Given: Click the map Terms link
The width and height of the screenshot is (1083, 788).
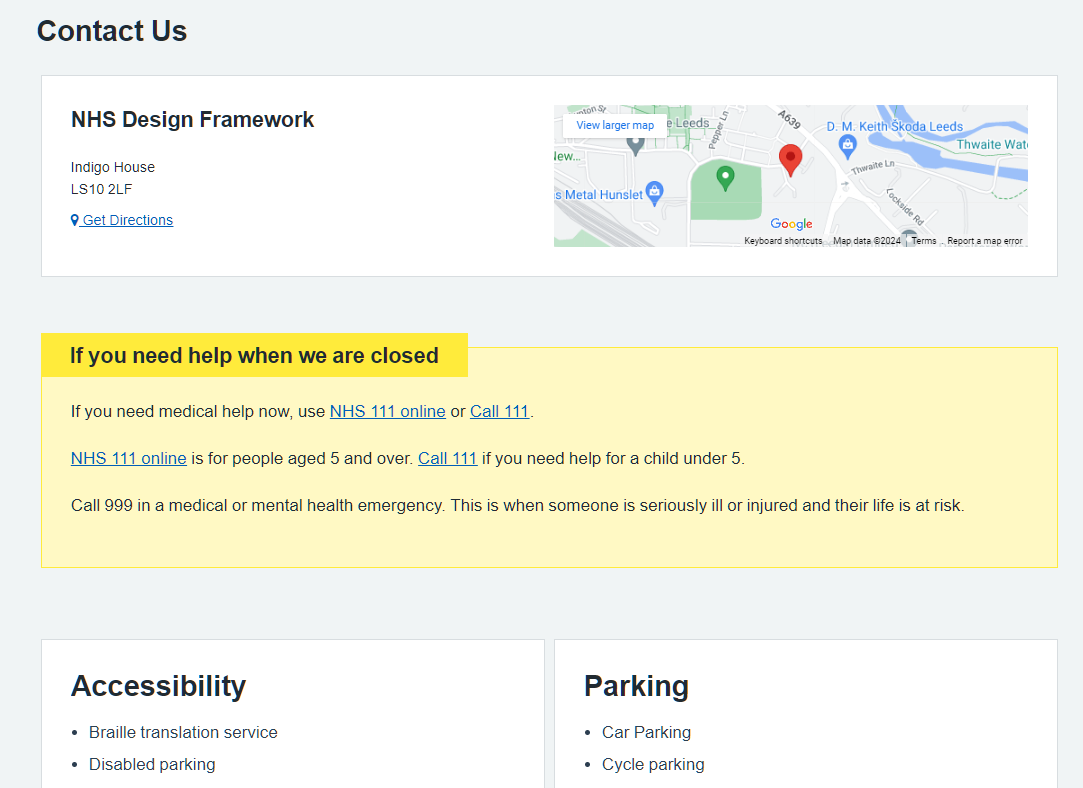Looking at the screenshot, I should click(x=923, y=240).
